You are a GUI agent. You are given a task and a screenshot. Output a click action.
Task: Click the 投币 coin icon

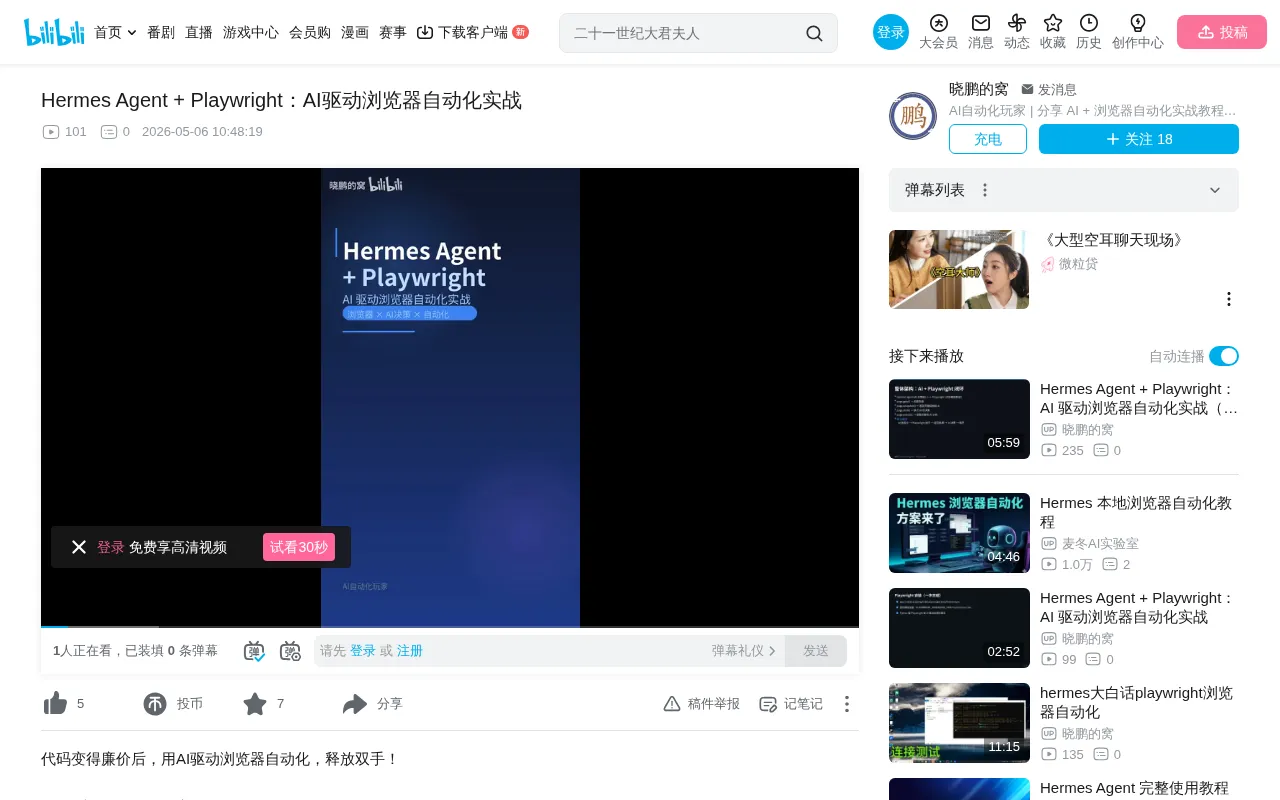click(155, 704)
